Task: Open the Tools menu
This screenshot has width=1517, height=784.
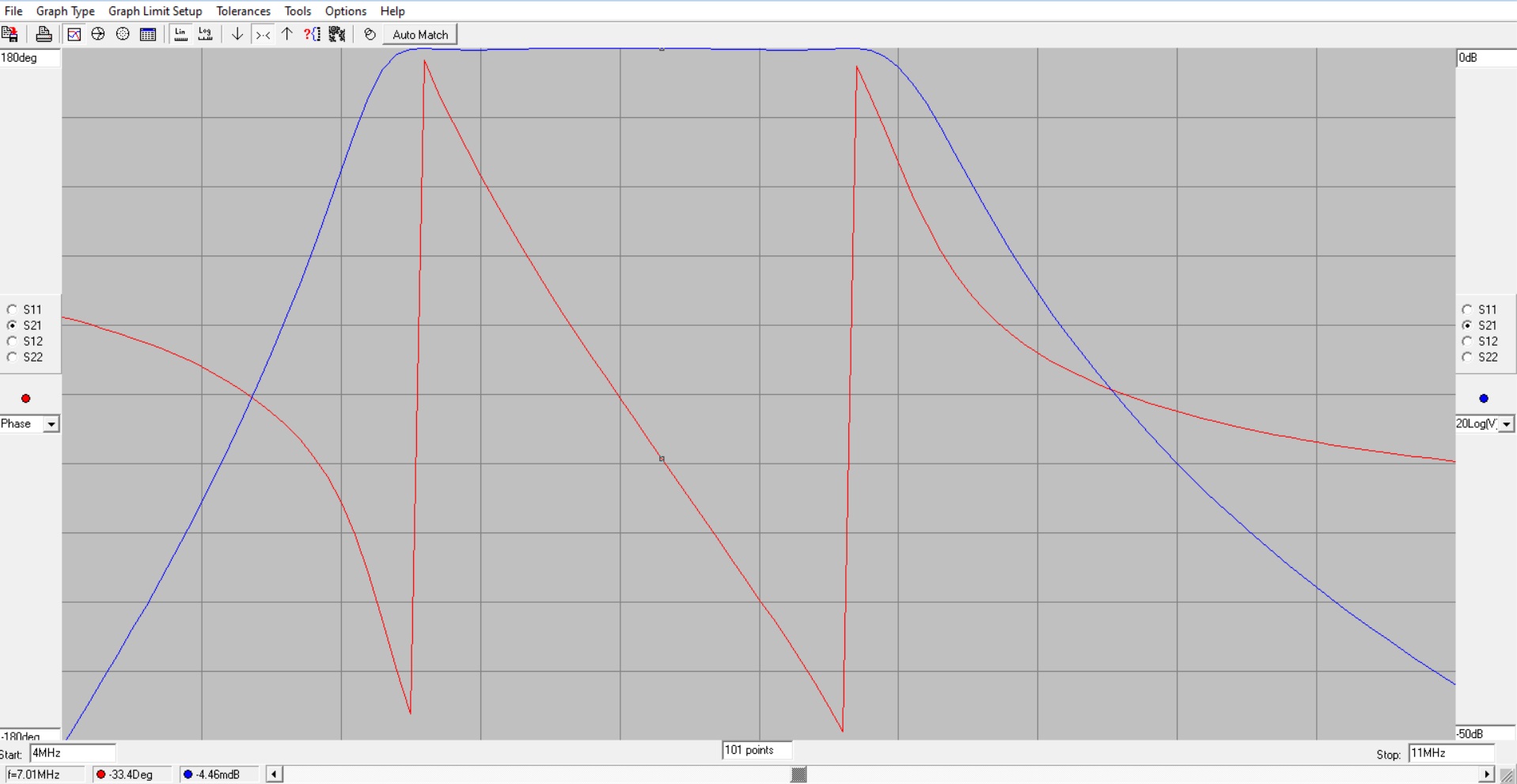Action: [x=298, y=11]
